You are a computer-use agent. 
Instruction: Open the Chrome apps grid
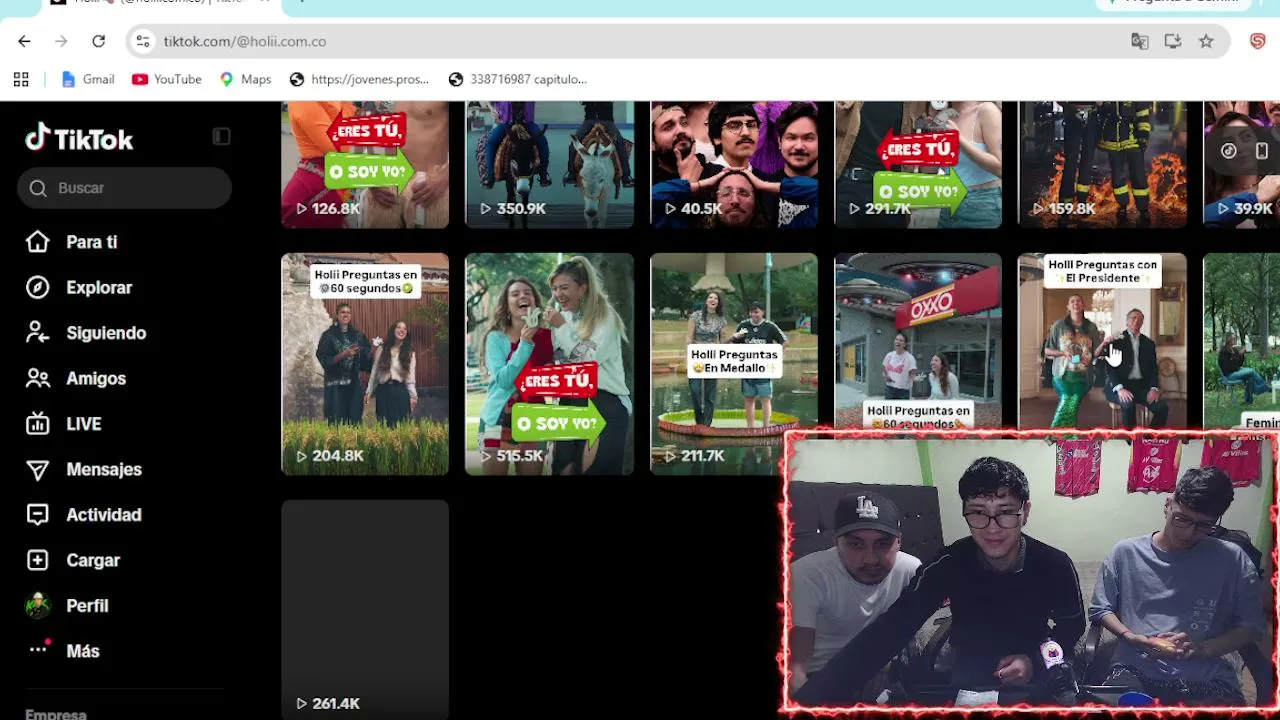(x=21, y=79)
